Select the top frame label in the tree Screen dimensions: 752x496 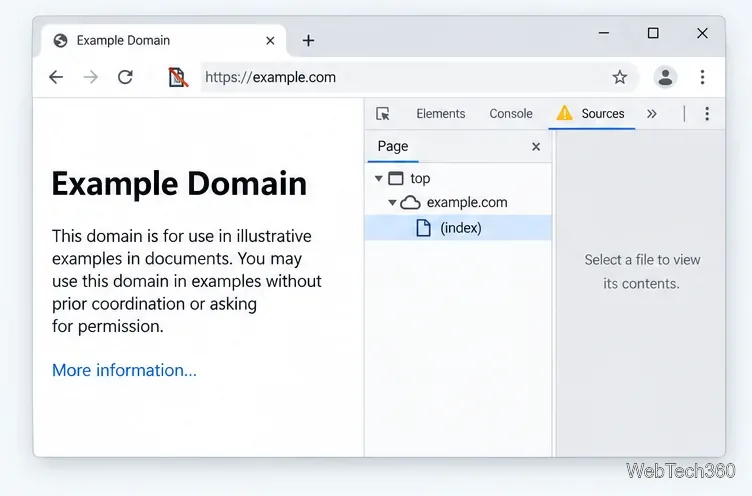click(420, 178)
